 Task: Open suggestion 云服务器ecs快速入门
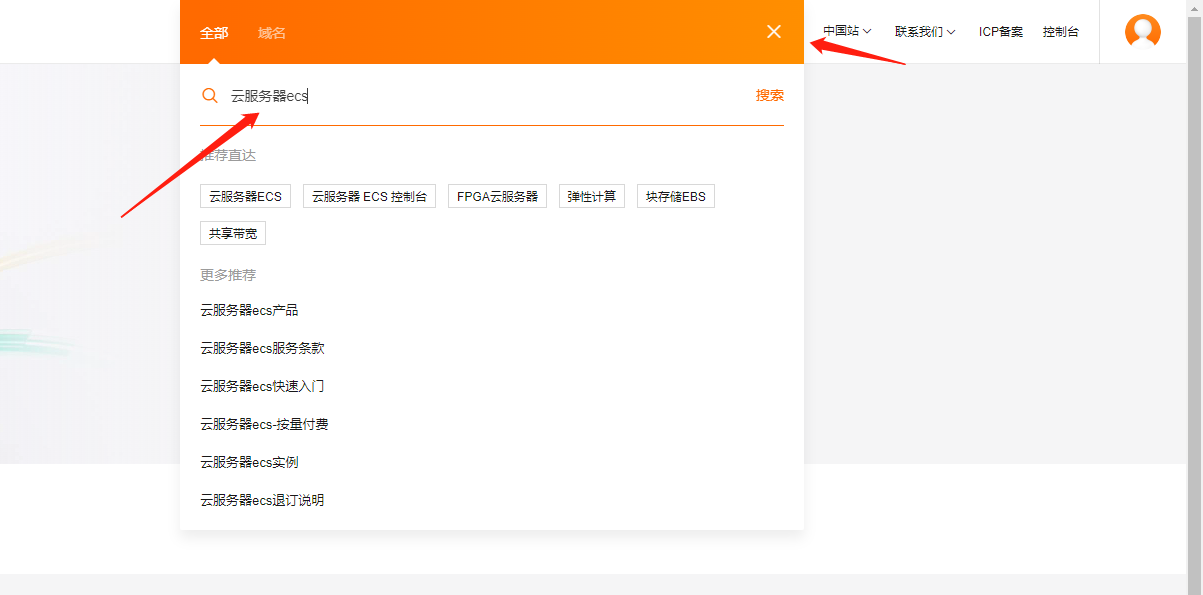click(262, 386)
